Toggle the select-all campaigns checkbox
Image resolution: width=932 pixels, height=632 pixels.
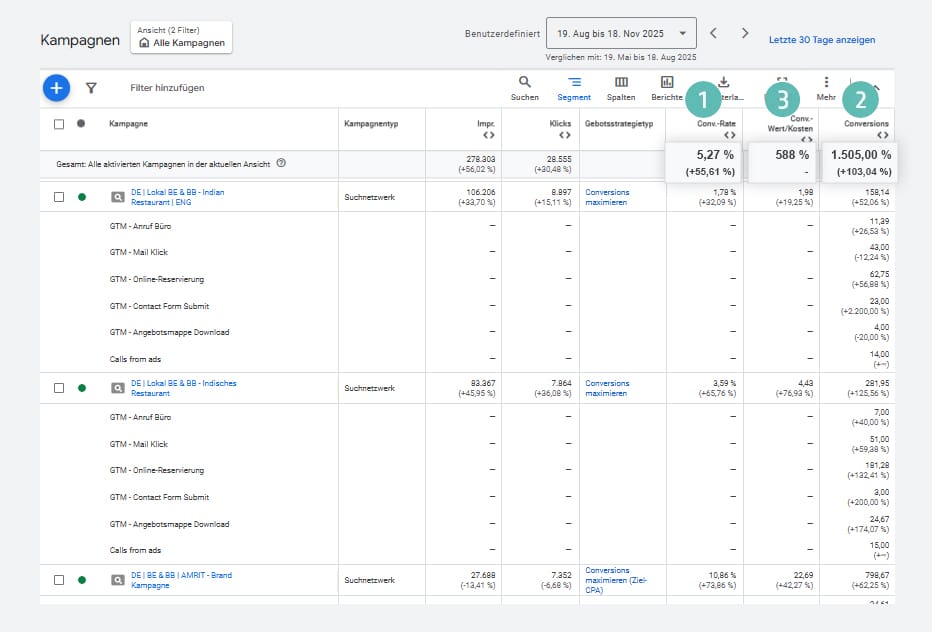[59, 124]
